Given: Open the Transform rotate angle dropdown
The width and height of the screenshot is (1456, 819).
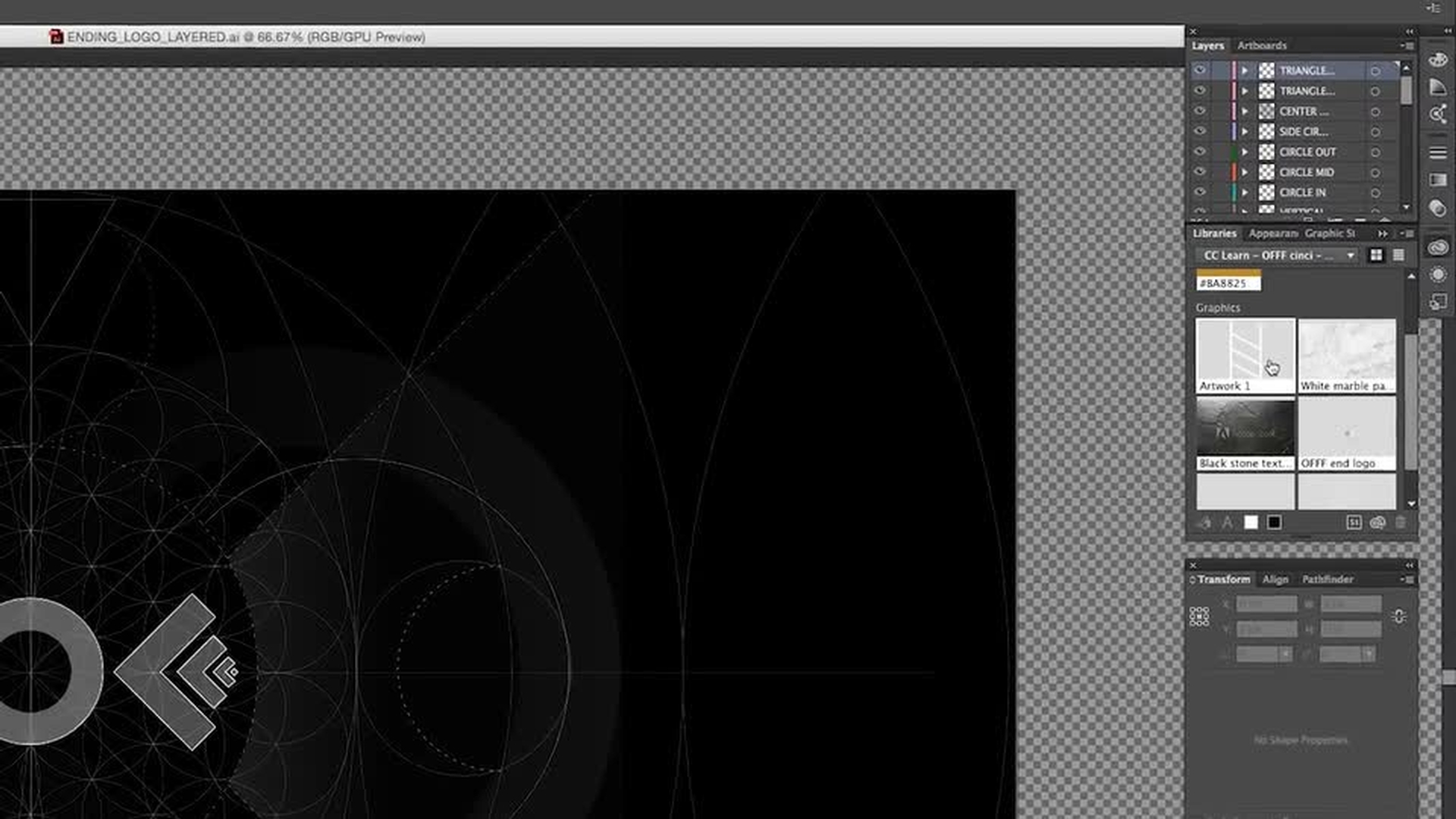Looking at the screenshot, I should point(1285,654).
